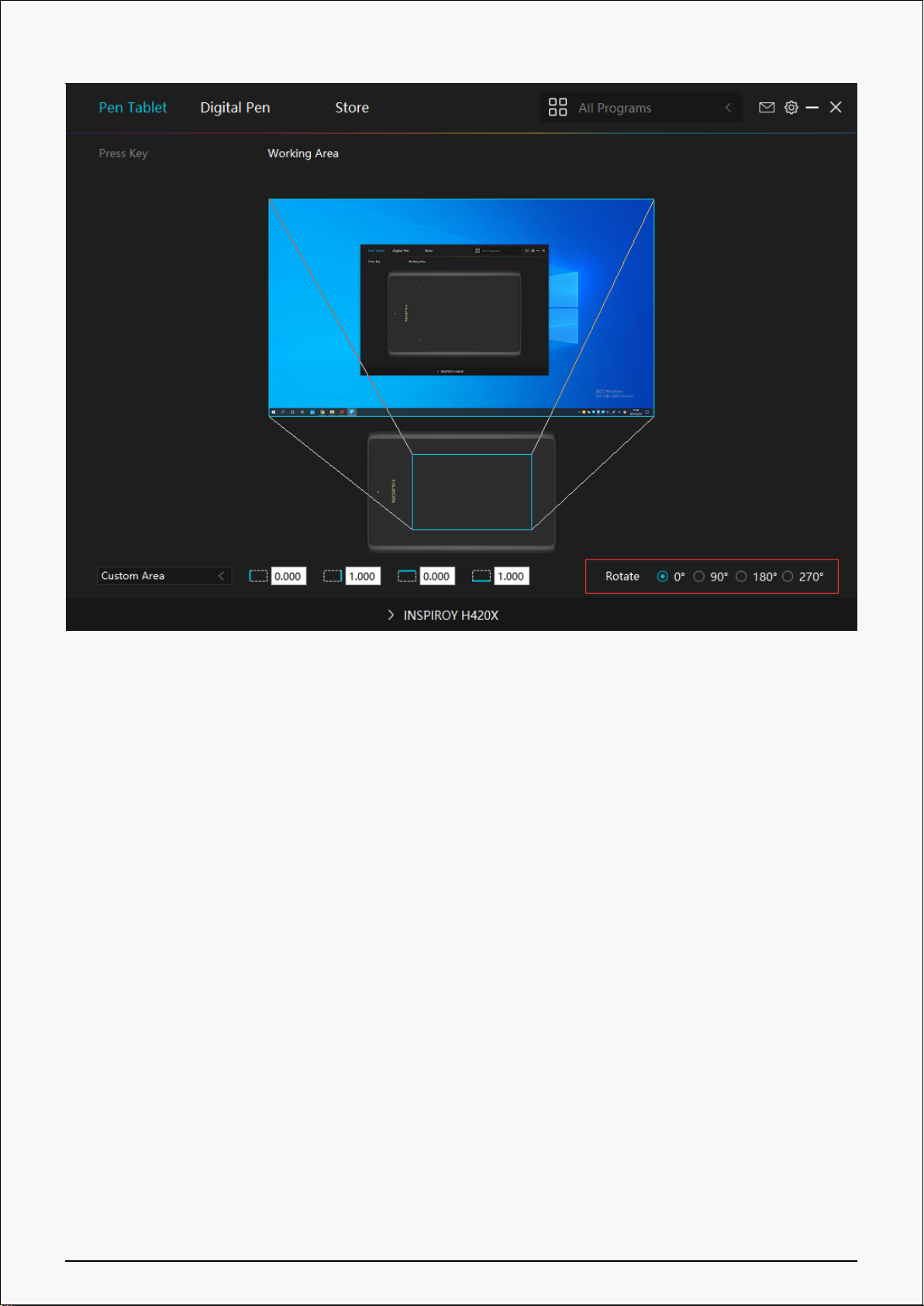The height and width of the screenshot is (1306, 924).
Task: Select the Press Key sub-tab
Action: 123,153
